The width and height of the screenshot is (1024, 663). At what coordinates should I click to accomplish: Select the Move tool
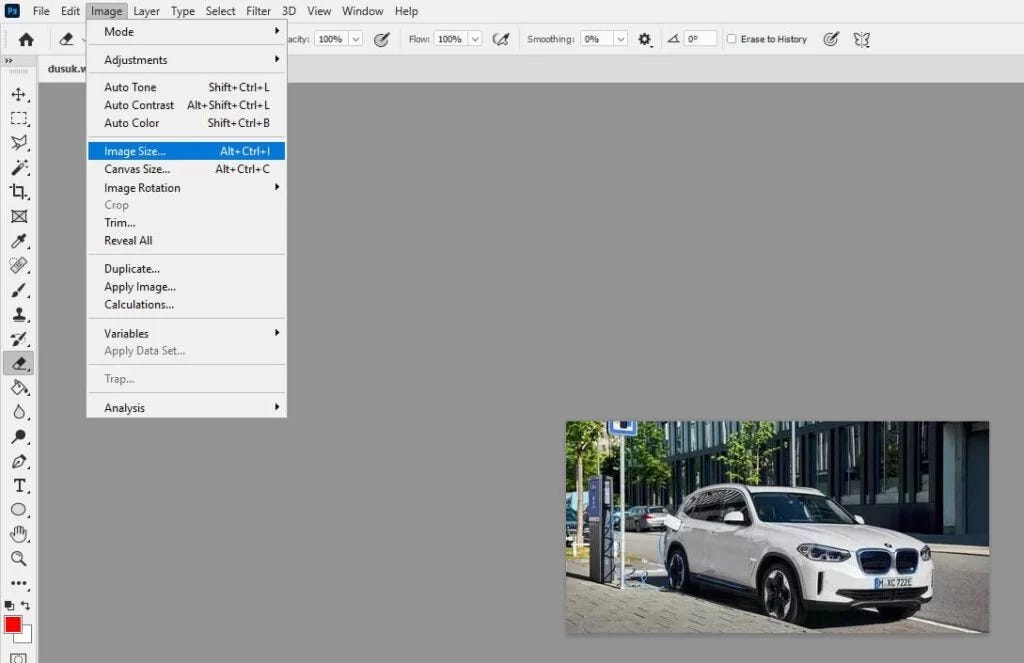(x=19, y=94)
